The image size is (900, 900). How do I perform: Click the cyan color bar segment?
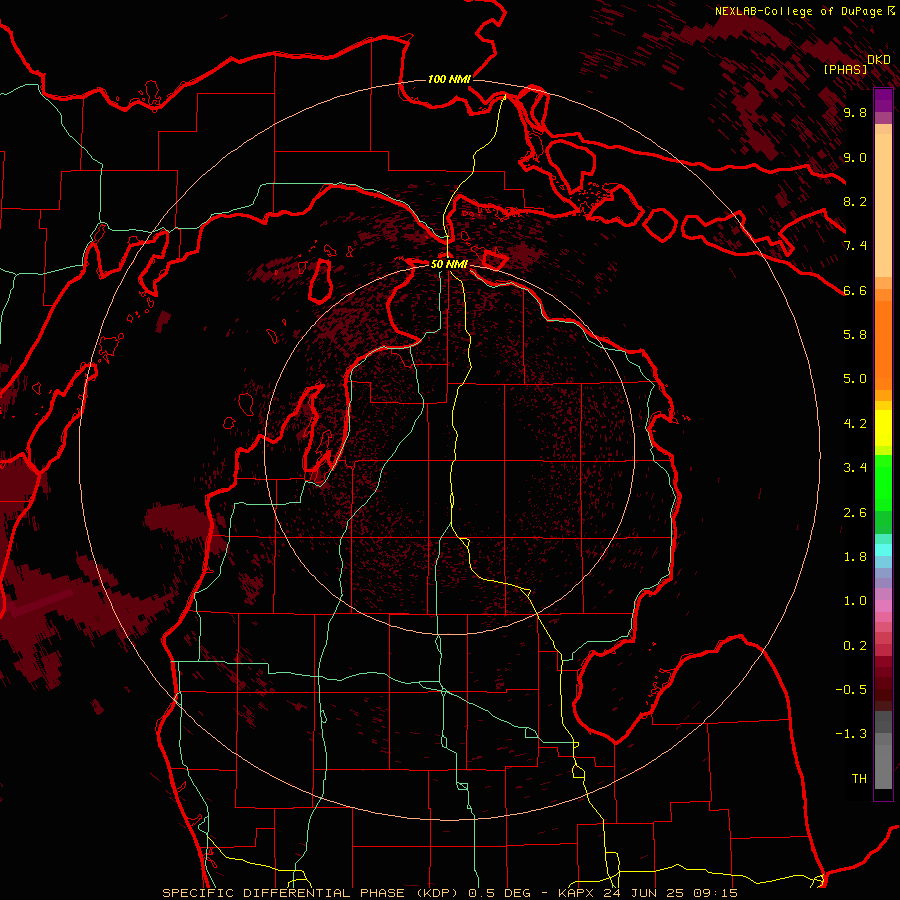coord(883,550)
